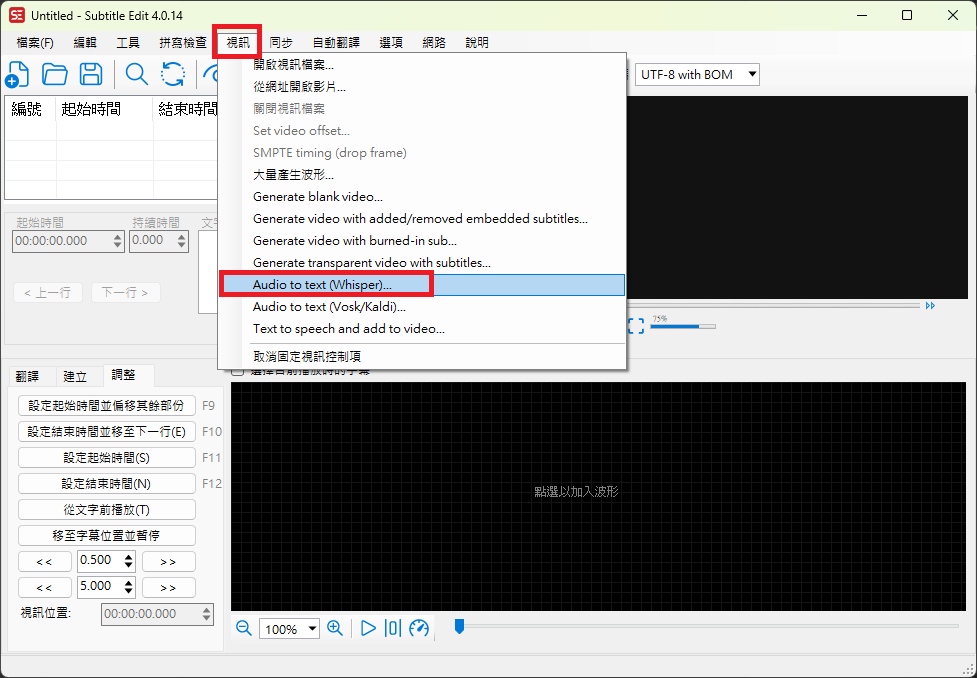Image resolution: width=977 pixels, height=678 pixels.
Task: Open the UTF-8 with BOM encoding dropdown
Action: point(697,74)
